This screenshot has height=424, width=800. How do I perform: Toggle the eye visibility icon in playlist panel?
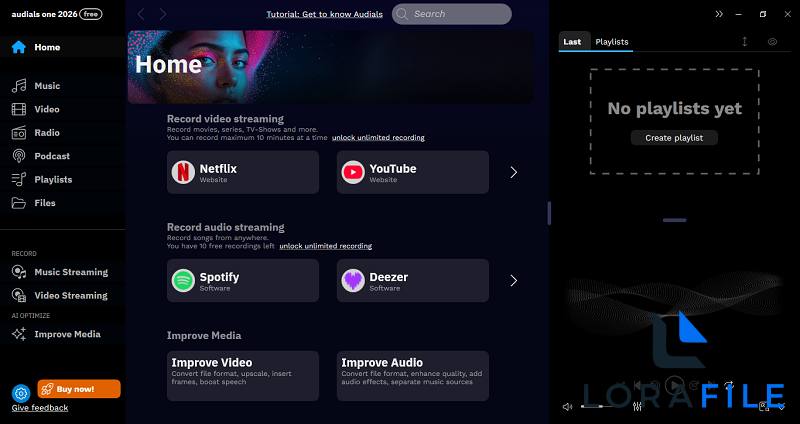point(772,42)
